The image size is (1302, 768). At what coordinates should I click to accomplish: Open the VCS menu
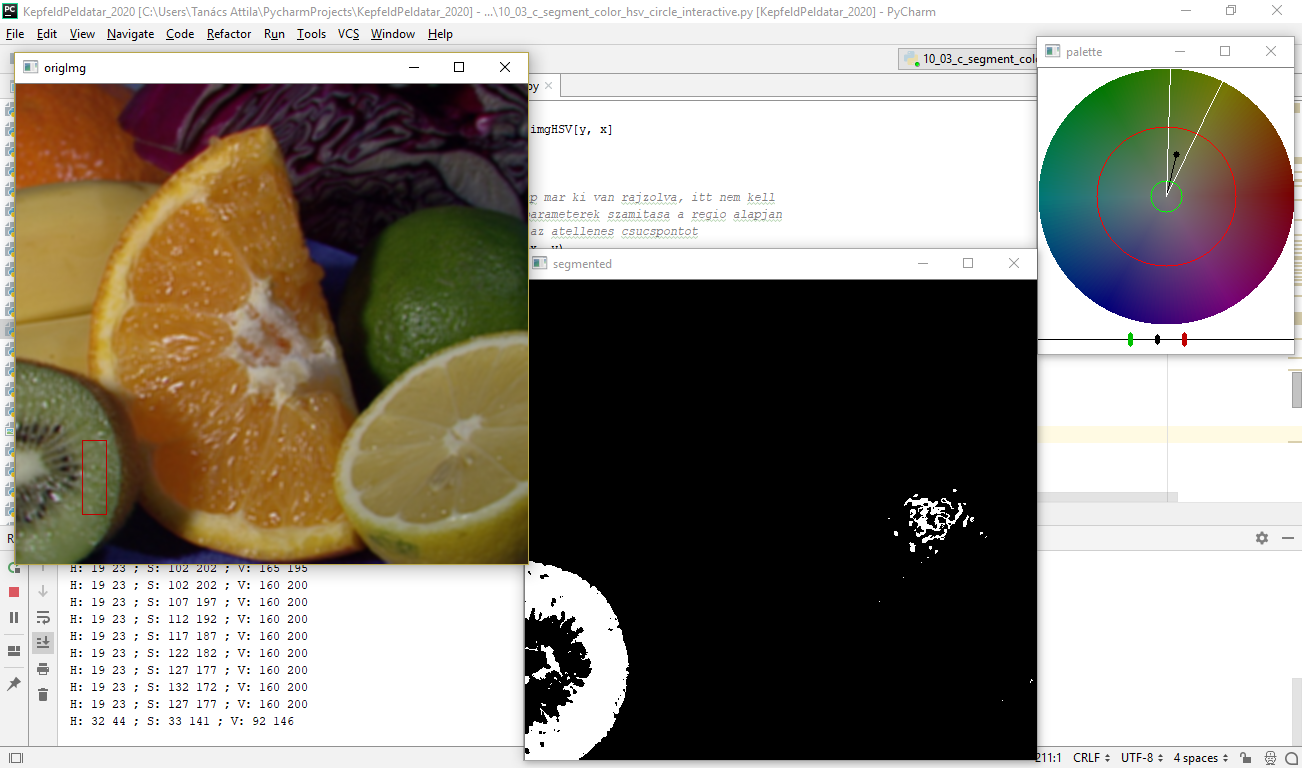pyautogui.click(x=348, y=33)
